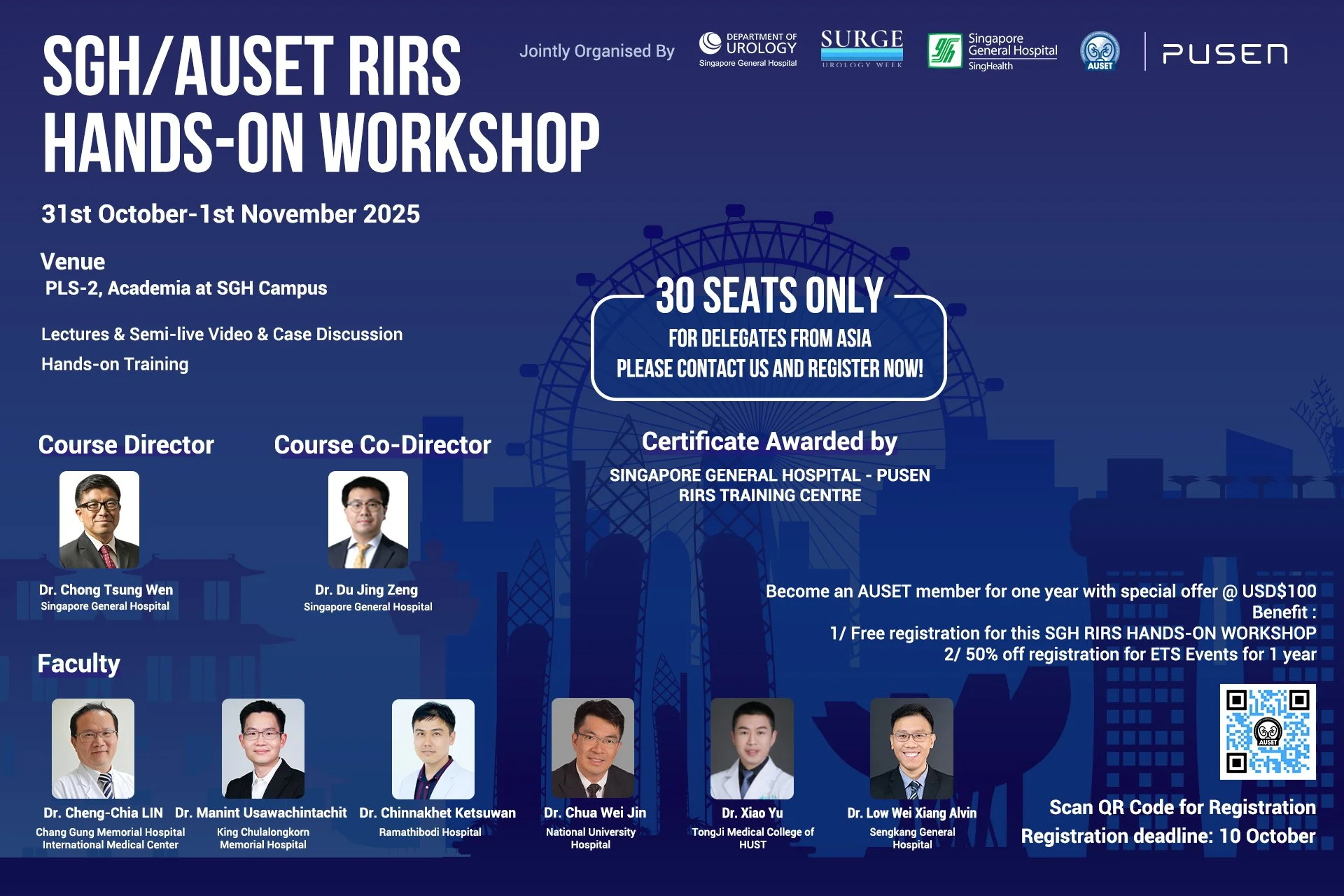This screenshot has height=896, width=1344.
Task: Click the registration QR code
Action: click(1268, 732)
